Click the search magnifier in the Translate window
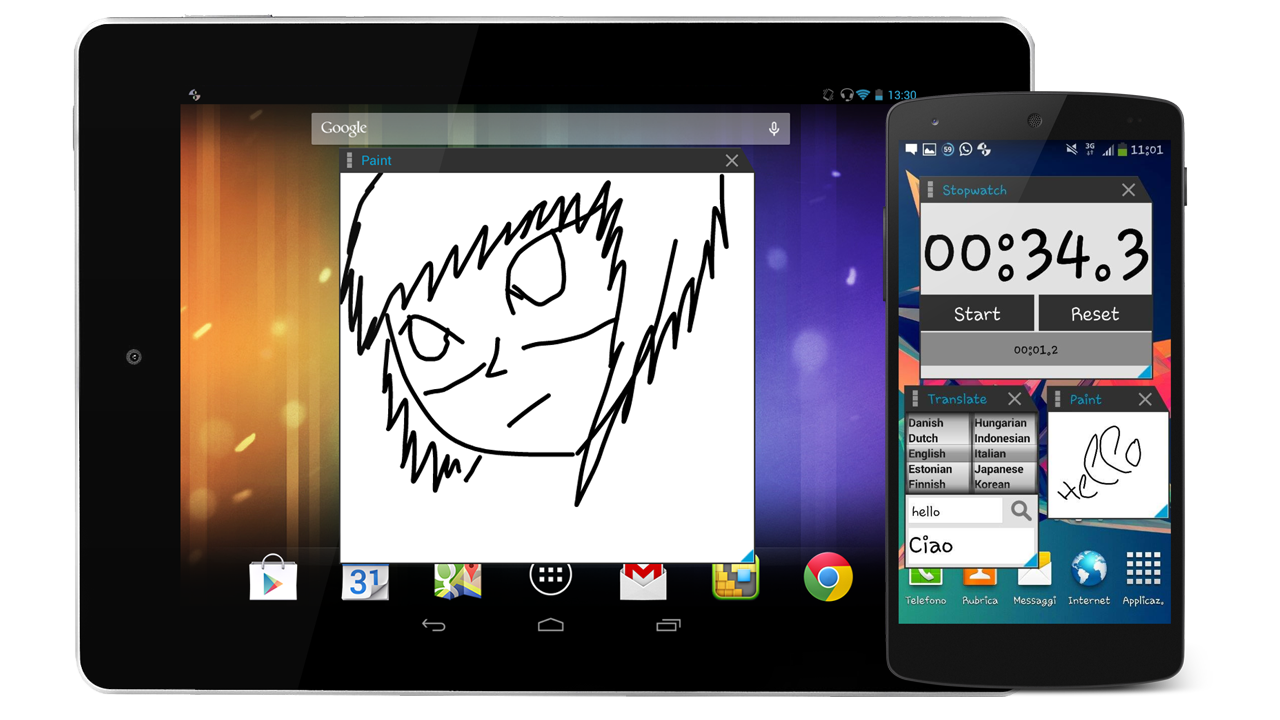Viewport: 1280px width, 720px height. pos(1020,511)
